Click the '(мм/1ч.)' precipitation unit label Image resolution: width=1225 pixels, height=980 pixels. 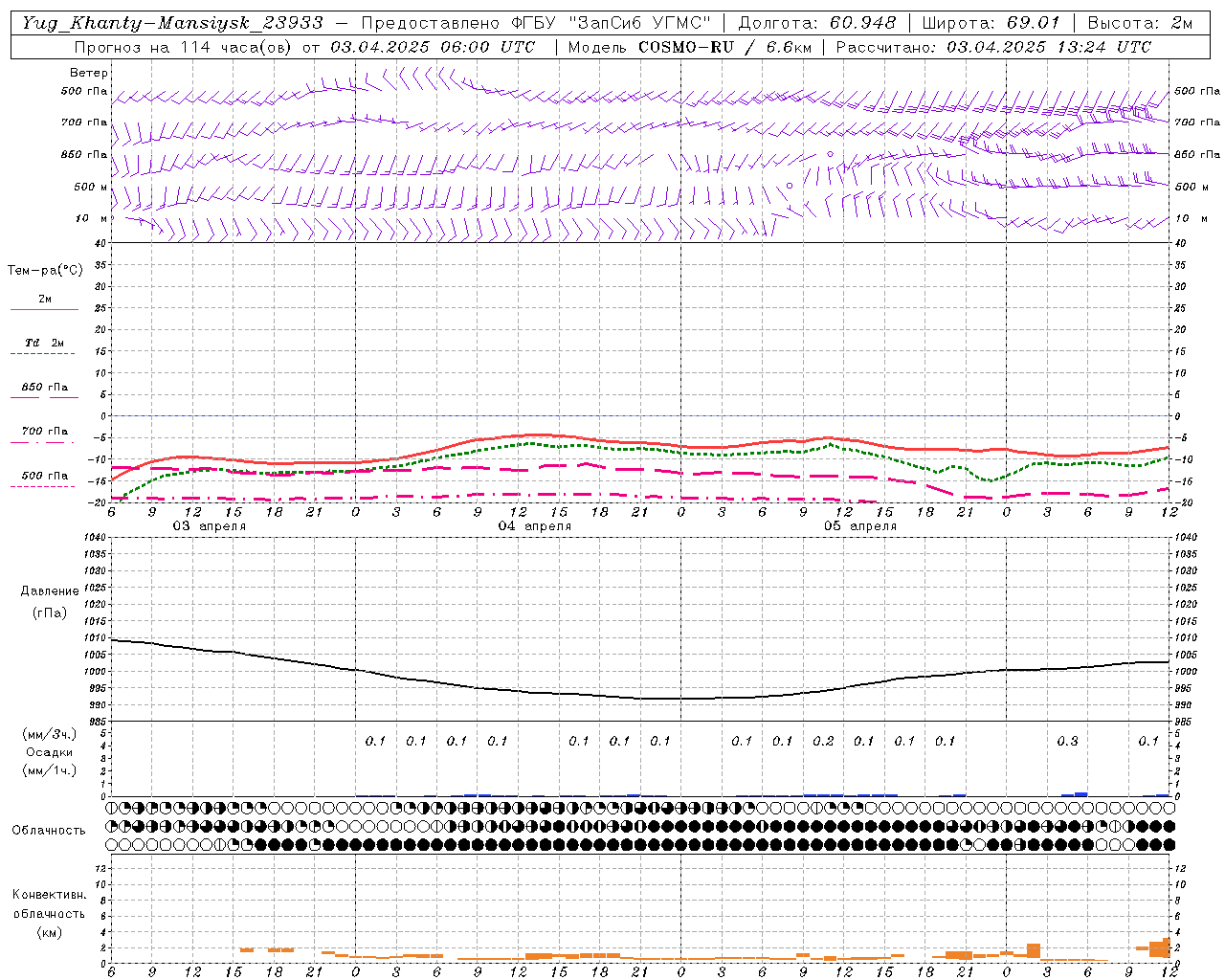click(50, 770)
